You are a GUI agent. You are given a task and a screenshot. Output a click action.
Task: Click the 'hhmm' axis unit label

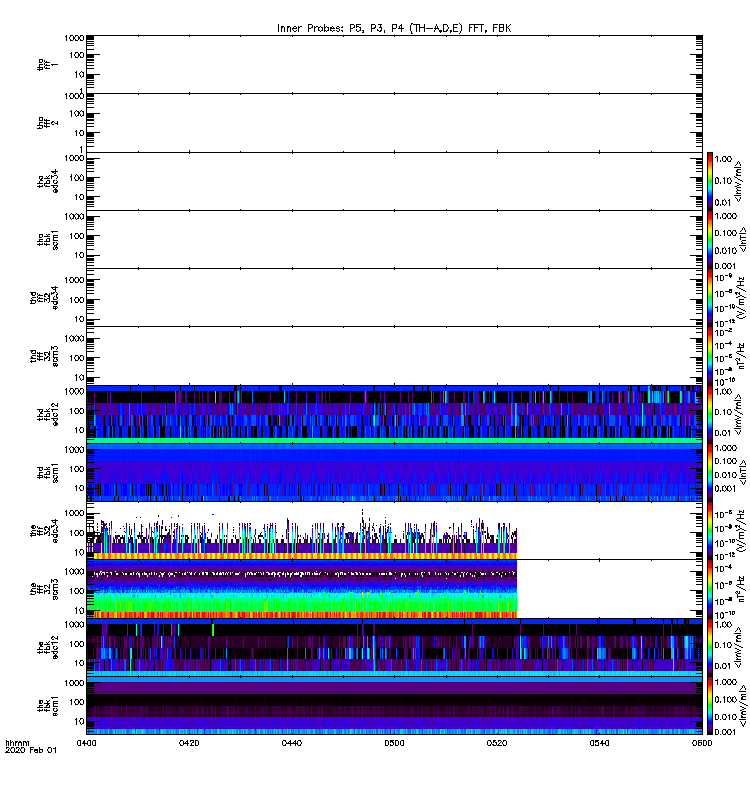pos(17,743)
